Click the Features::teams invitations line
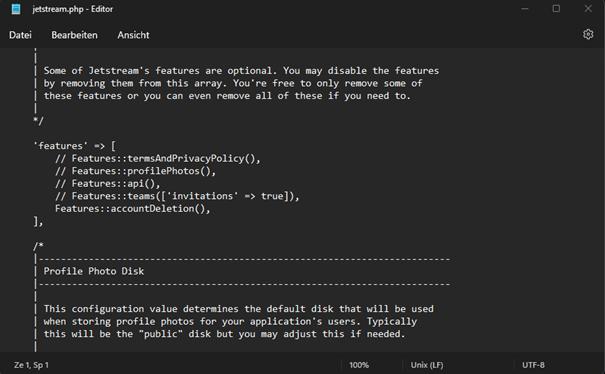Viewport: 605px width, 374px height. pyautogui.click(x=177, y=196)
